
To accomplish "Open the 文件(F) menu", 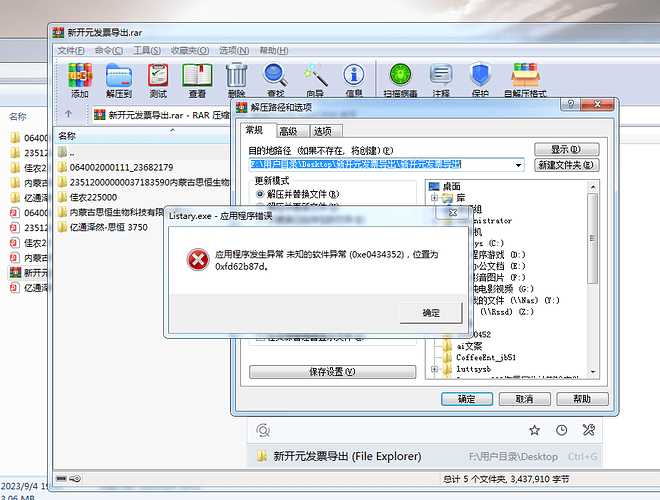I will click(71, 51).
